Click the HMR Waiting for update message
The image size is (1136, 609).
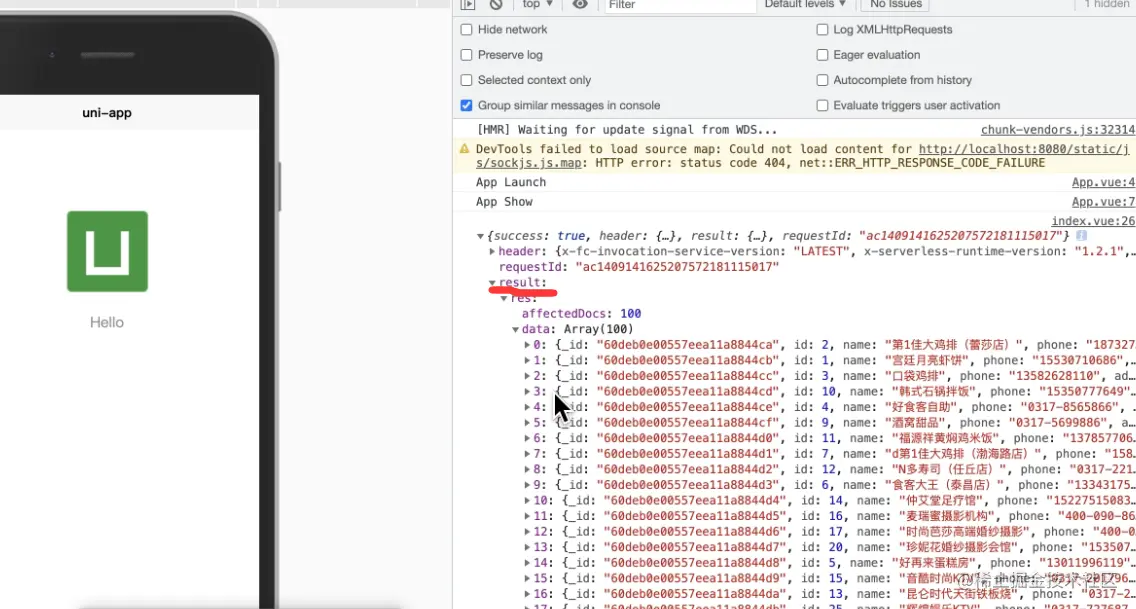click(x=627, y=130)
